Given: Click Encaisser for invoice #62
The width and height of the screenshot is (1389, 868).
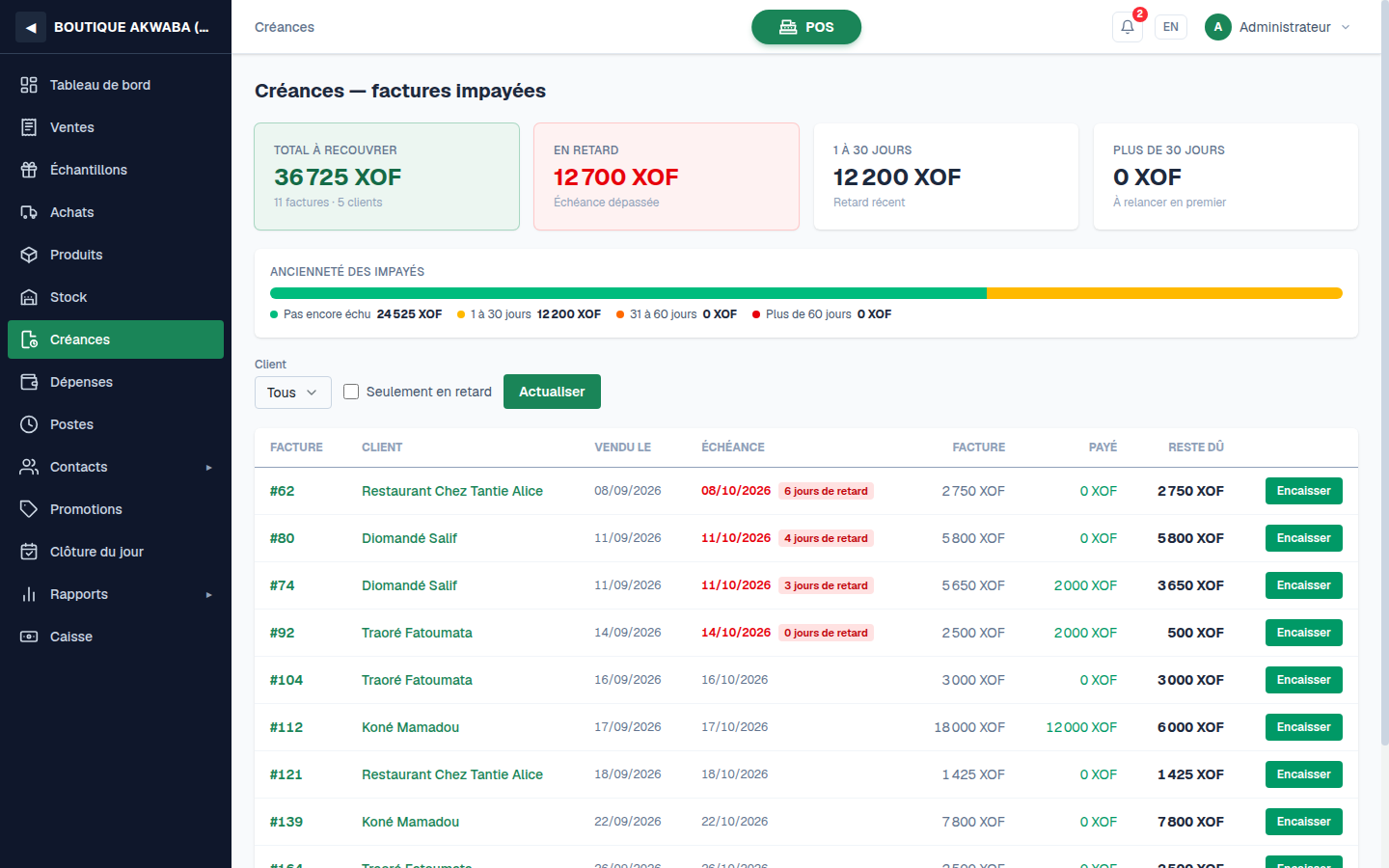Looking at the screenshot, I should pos(1303,491).
